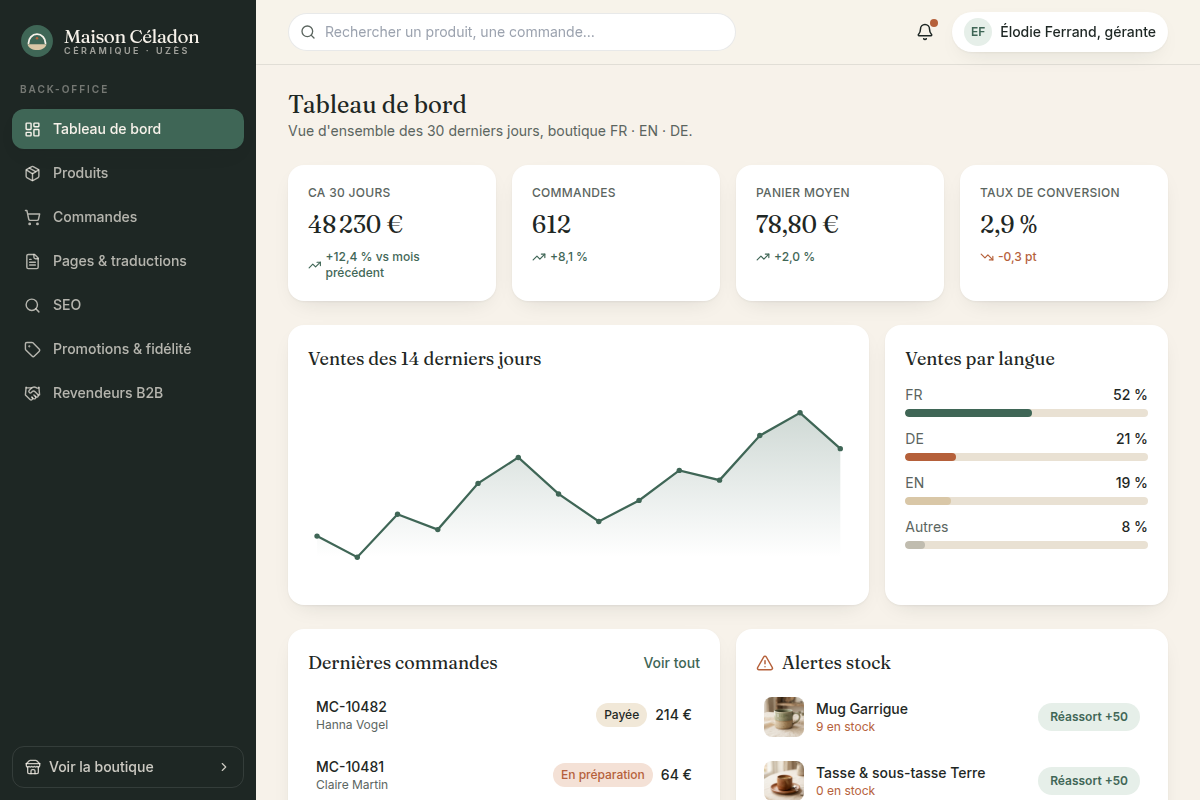
Task: Click Réassort +50 for Mug Garrigue
Action: click(x=1089, y=717)
